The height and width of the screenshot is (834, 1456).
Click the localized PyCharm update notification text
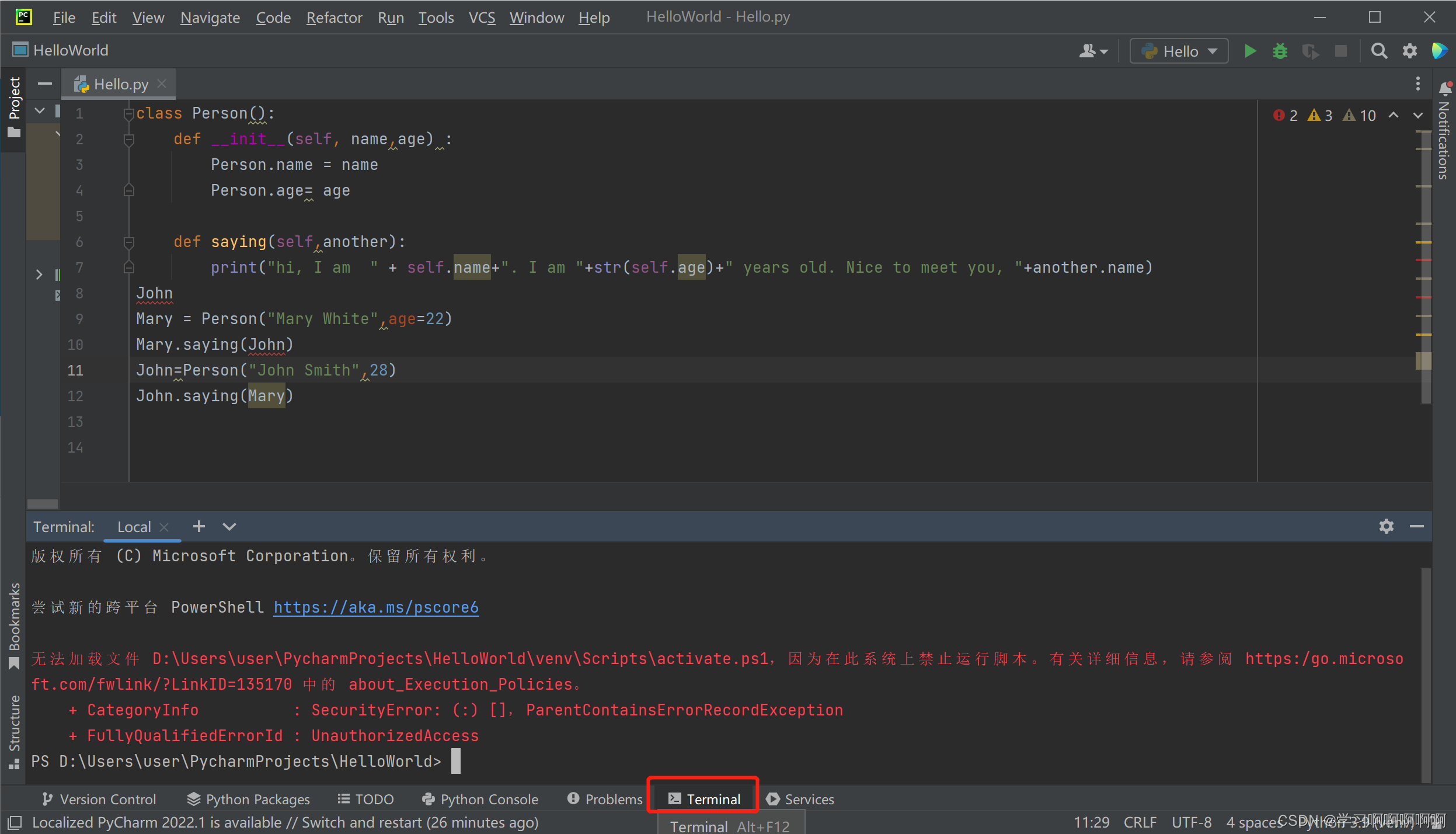click(x=285, y=823)
